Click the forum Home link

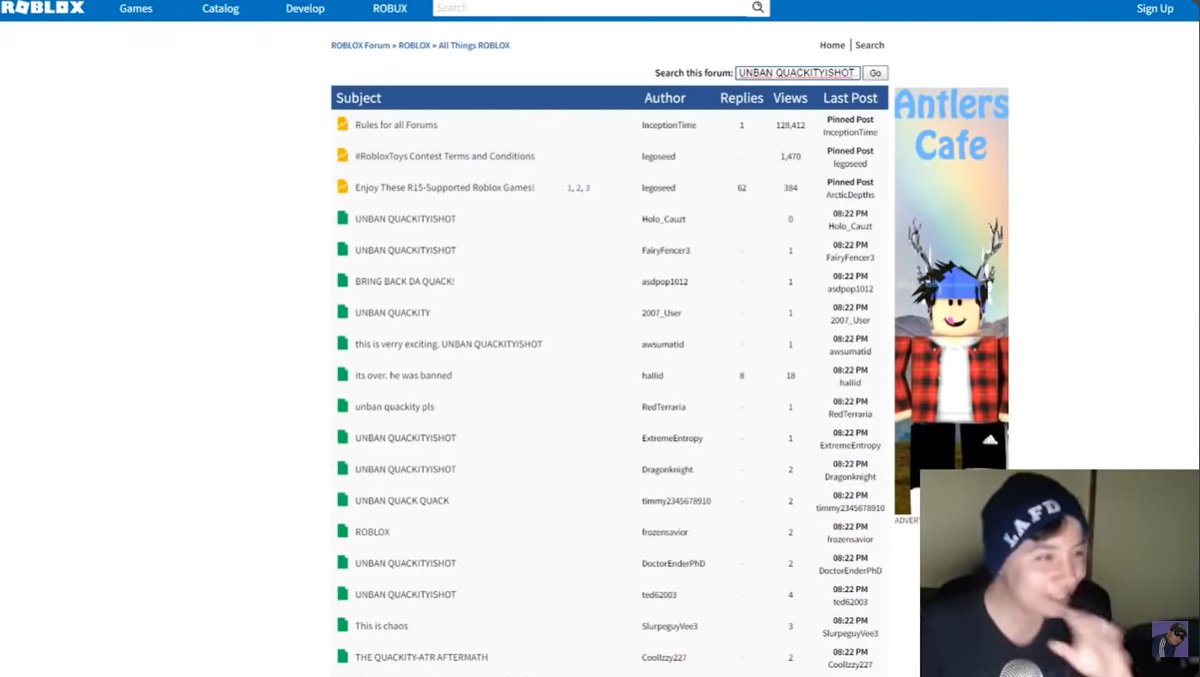[x=832, y=45]
